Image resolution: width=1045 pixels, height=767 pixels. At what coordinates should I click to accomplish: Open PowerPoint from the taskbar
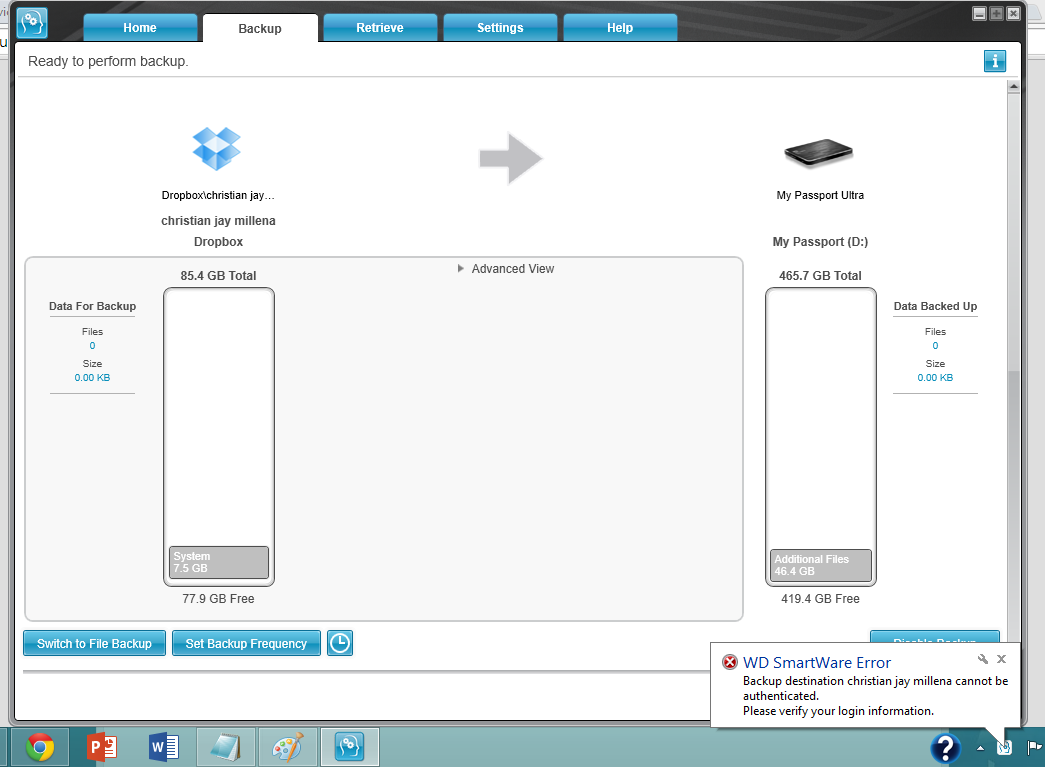pyautogui.click(x=102, y=747)
